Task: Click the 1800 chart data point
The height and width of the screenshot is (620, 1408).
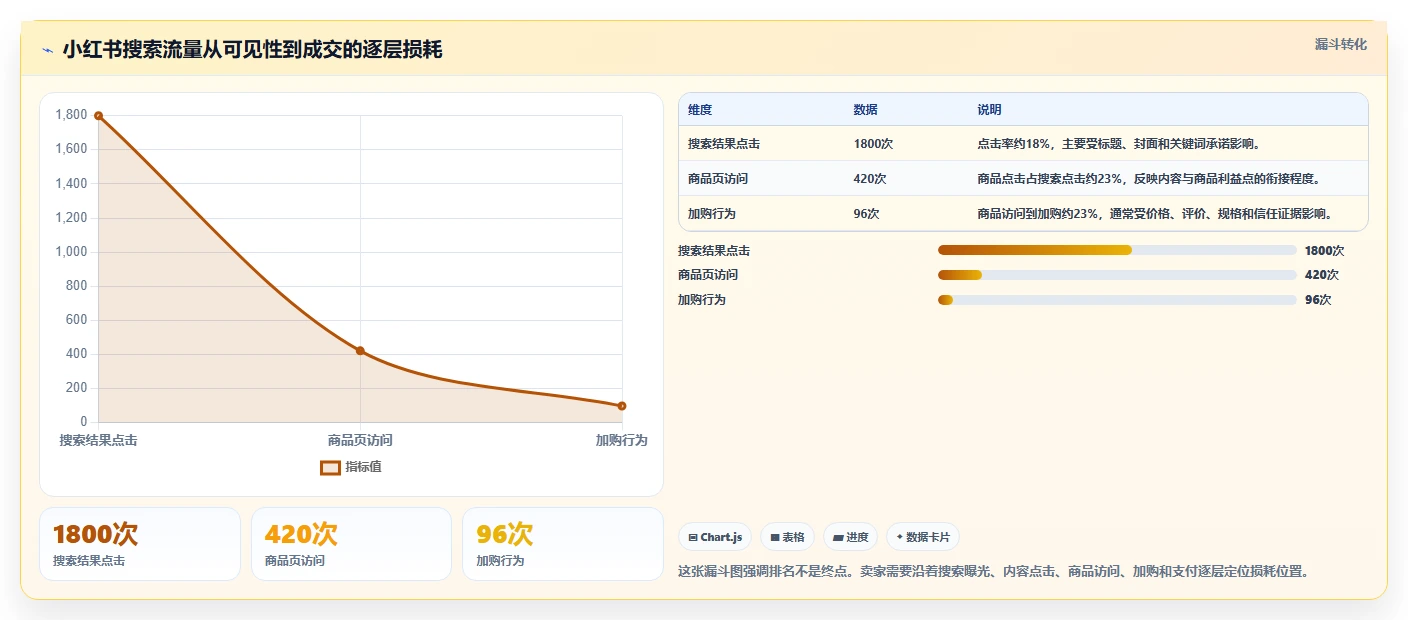Action: 98,116
